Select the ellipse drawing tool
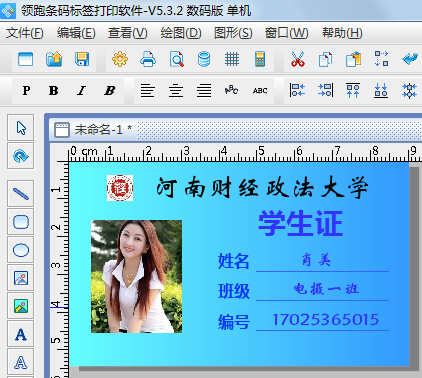This screenshot has width=422, height=378. click(x=21, y=250)
